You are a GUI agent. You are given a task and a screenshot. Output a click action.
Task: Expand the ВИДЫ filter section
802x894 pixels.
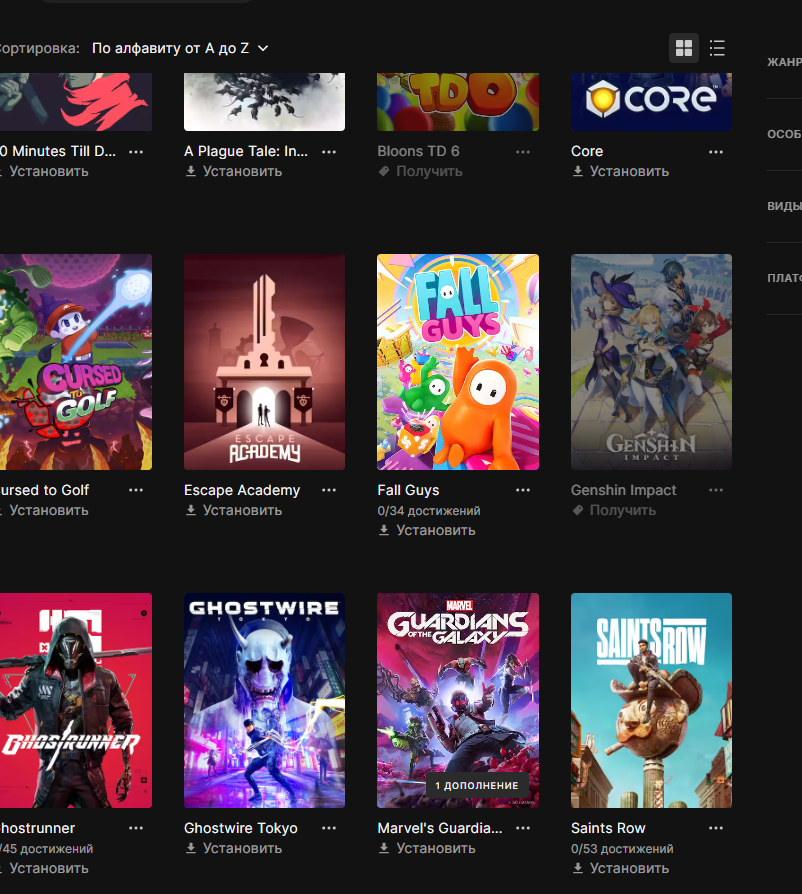(784, 206)
